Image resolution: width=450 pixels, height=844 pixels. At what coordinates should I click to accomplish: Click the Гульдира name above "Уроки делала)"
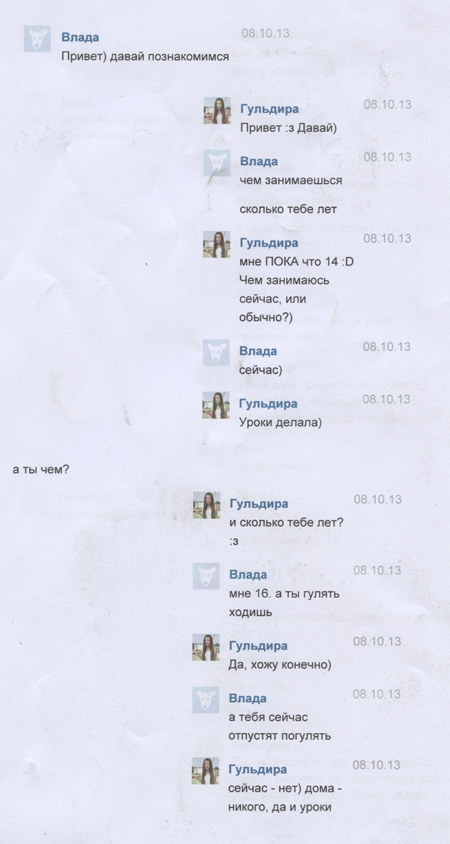268,403
